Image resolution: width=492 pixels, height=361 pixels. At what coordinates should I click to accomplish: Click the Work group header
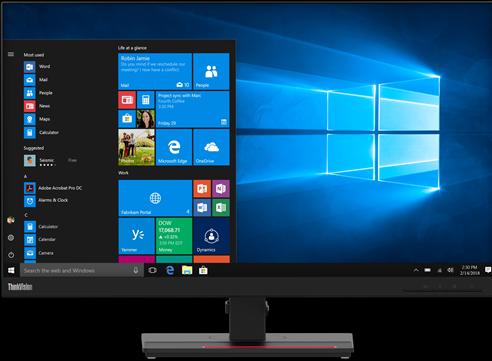tap(123, 173)
